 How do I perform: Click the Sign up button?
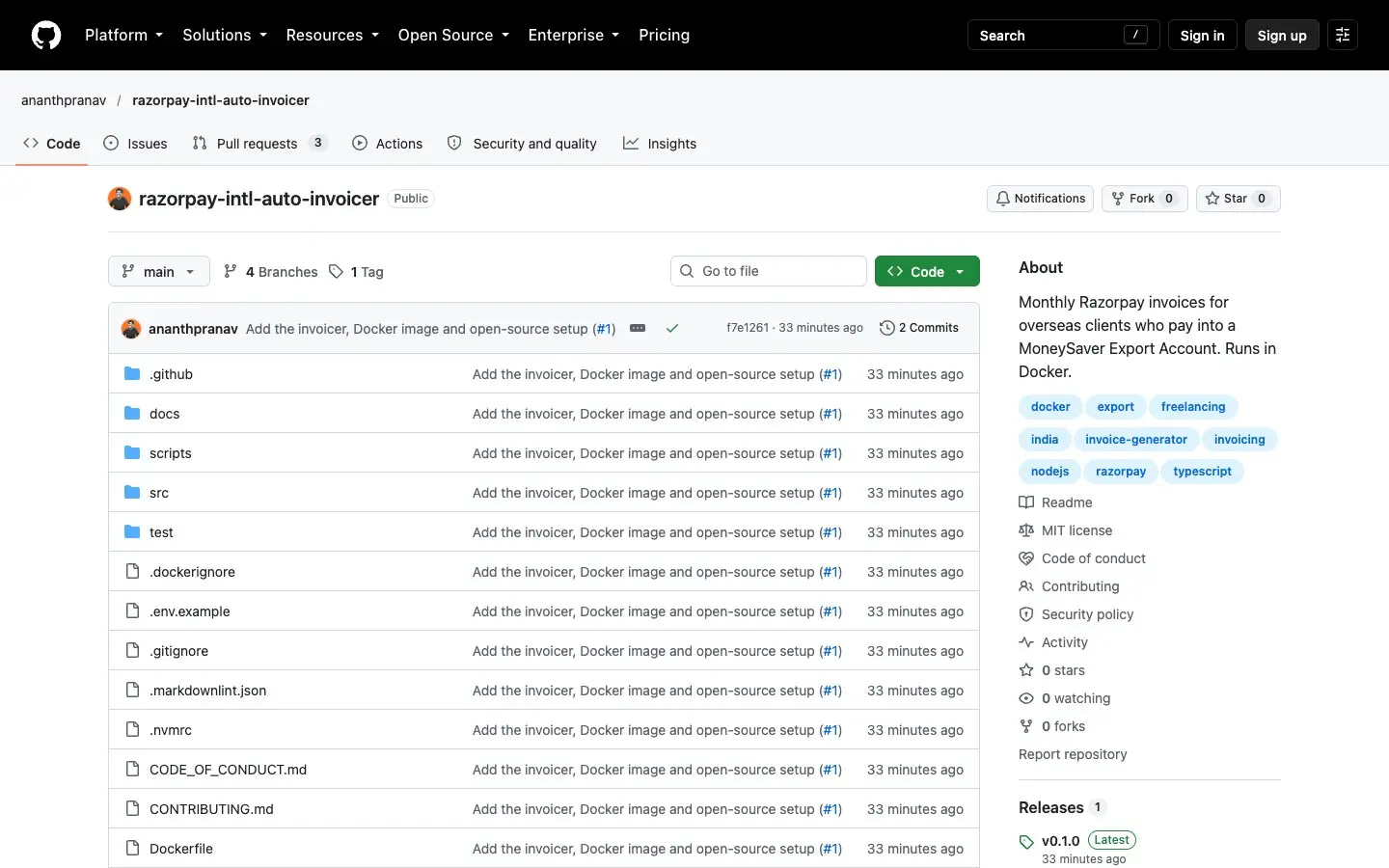(1282, 35)
